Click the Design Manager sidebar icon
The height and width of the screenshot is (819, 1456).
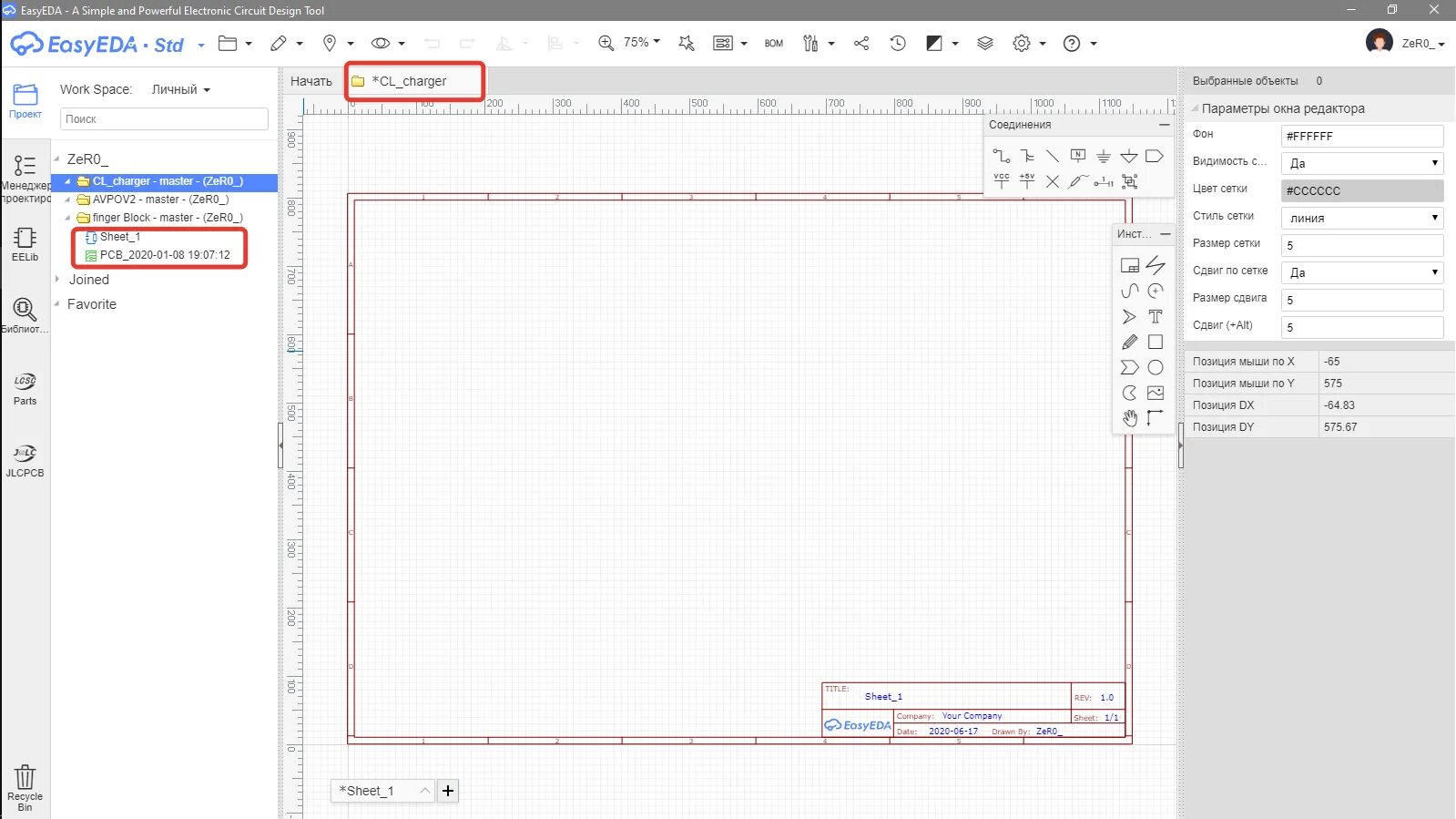25,178
